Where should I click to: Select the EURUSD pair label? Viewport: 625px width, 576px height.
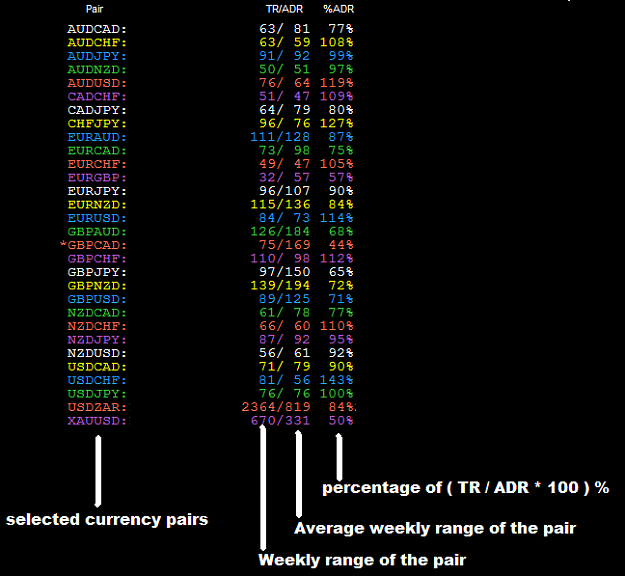(97, 218)
